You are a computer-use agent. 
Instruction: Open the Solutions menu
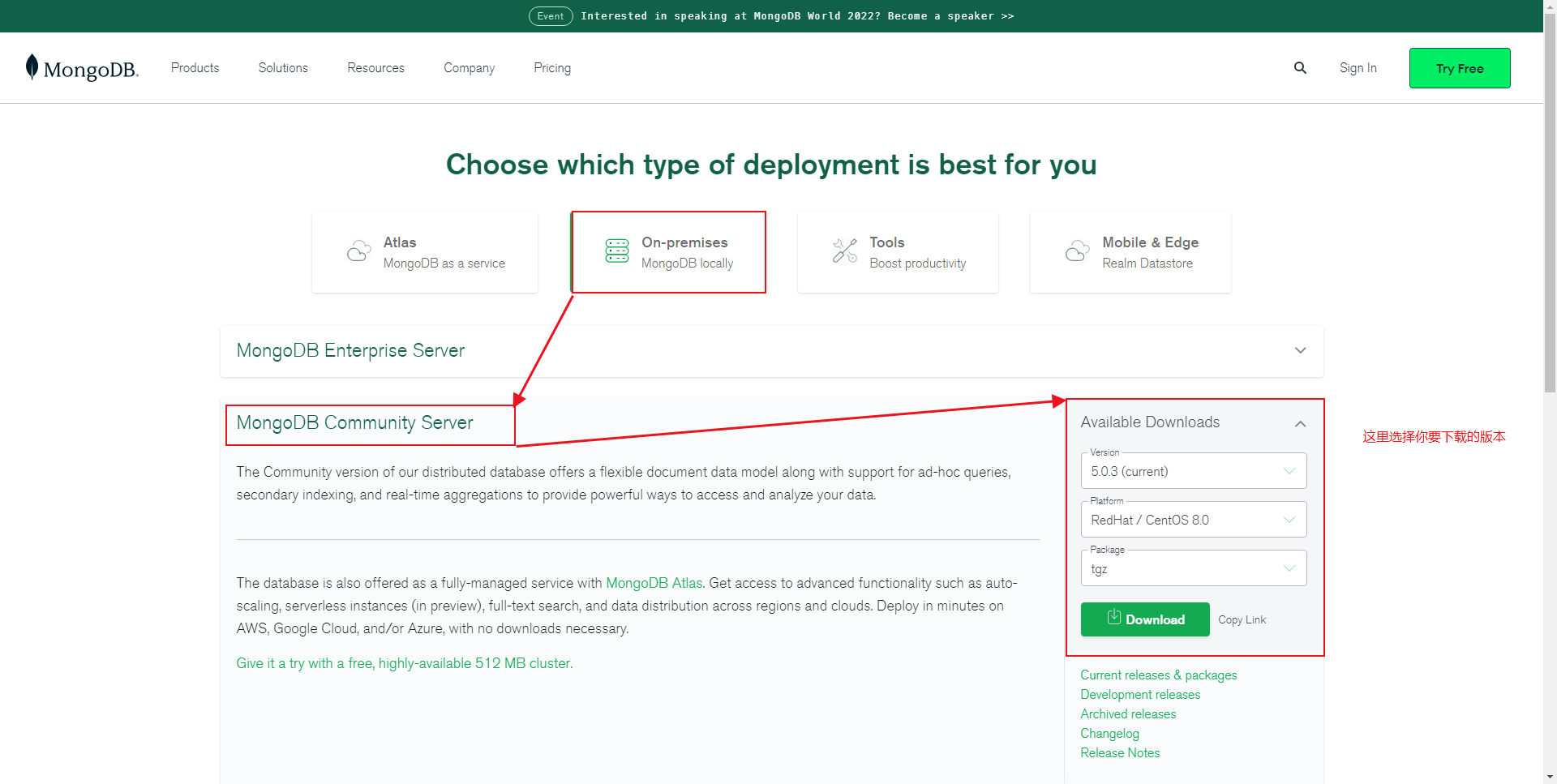(283, 68)
